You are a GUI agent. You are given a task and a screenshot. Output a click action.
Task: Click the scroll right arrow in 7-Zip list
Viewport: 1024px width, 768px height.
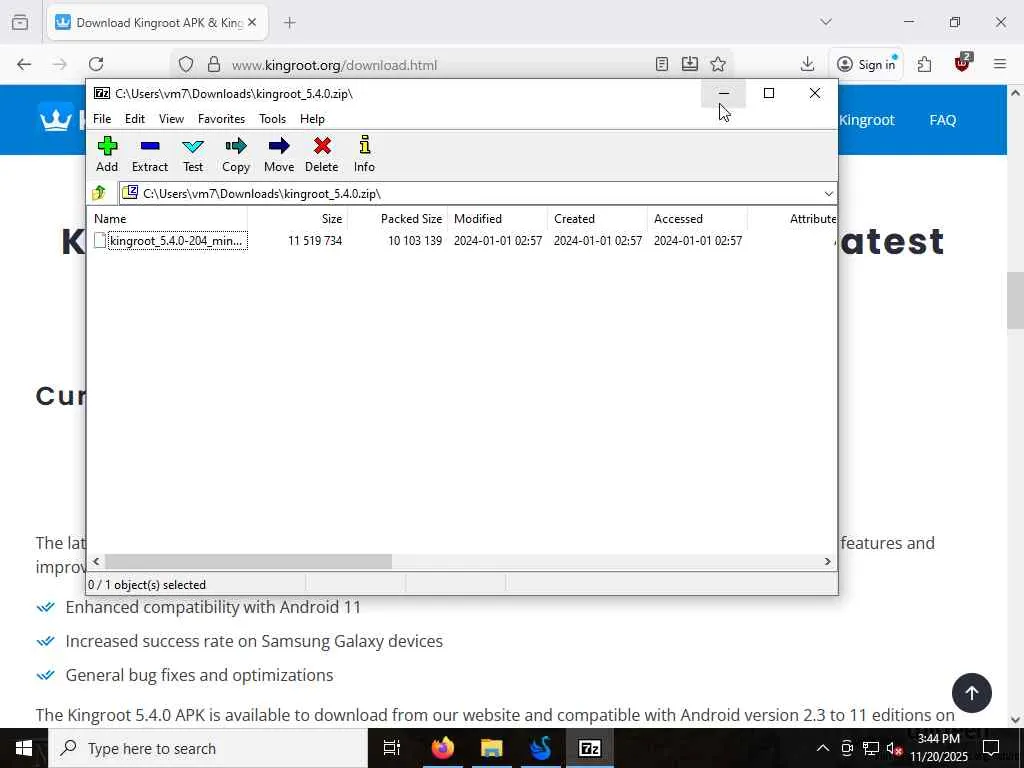(x=827, y=561)
